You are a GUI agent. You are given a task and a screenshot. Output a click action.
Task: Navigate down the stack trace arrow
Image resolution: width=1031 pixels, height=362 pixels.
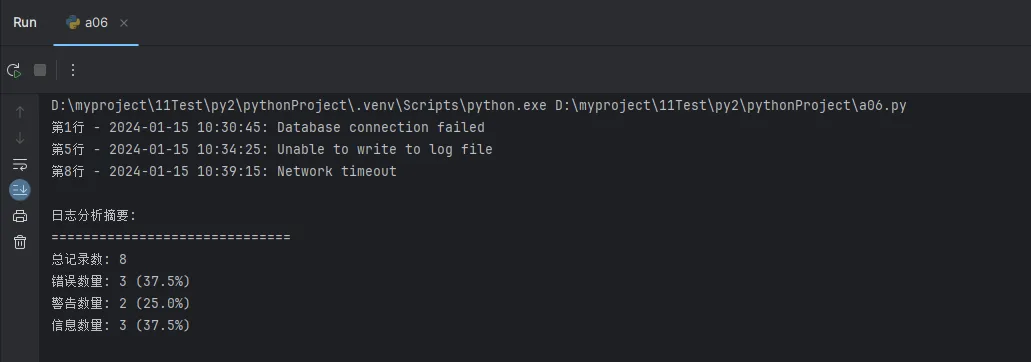coord(20,138)
